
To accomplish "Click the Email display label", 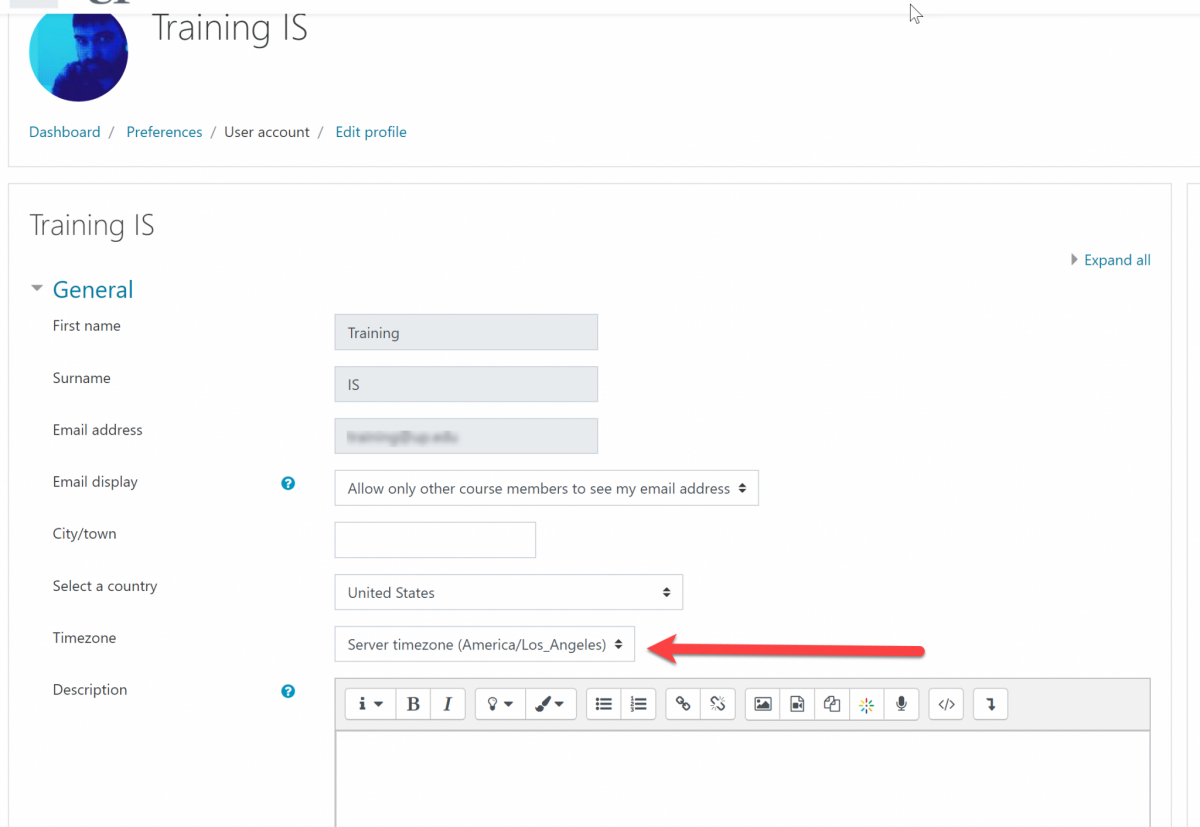I will coord(95,482).
